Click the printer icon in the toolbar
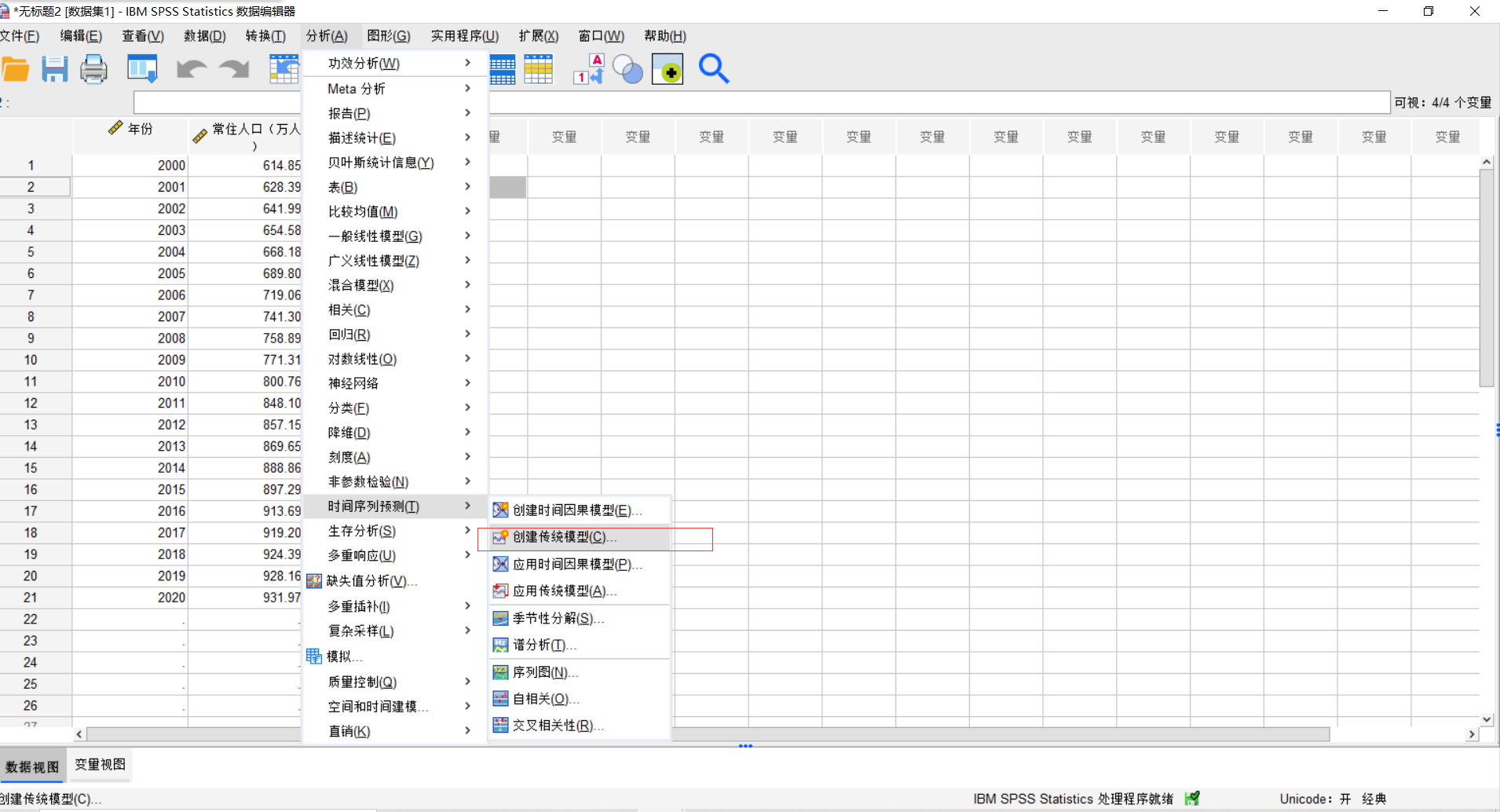The image size is (1500, 812). pos(93,69)
